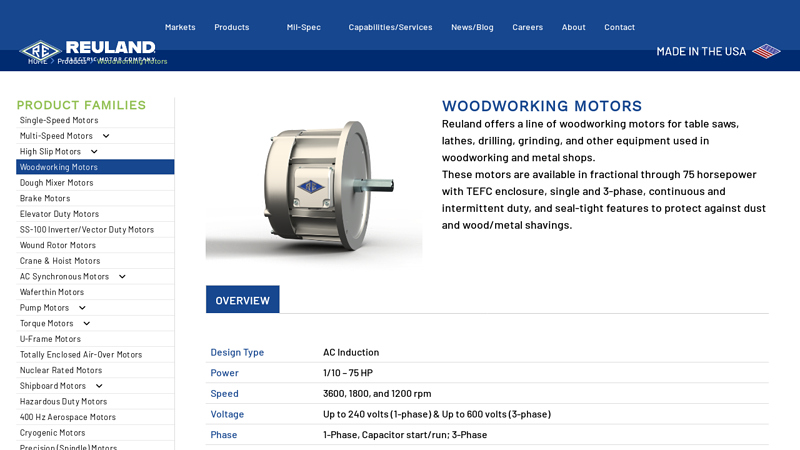800x450 pixels.
Task: Click the Reuland logo in the header
Action: coord(87,51)
